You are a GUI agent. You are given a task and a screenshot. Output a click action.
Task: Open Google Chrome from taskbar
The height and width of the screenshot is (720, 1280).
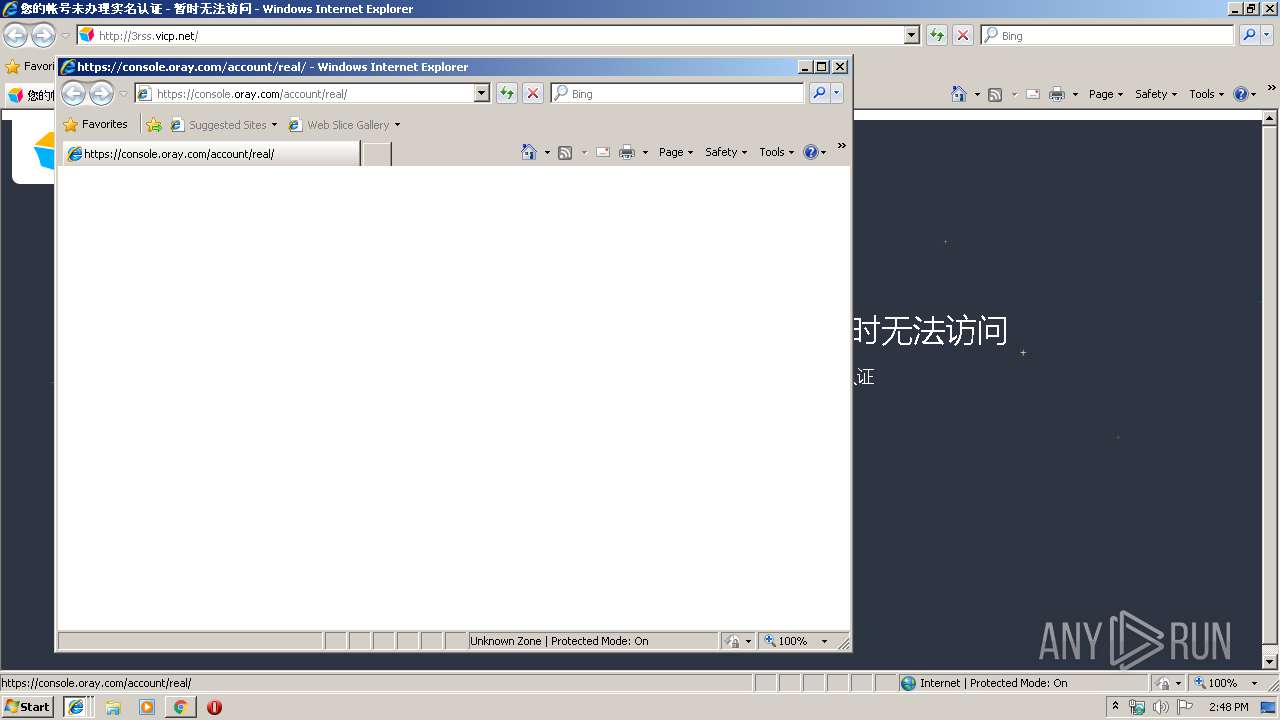coord(181,707)
